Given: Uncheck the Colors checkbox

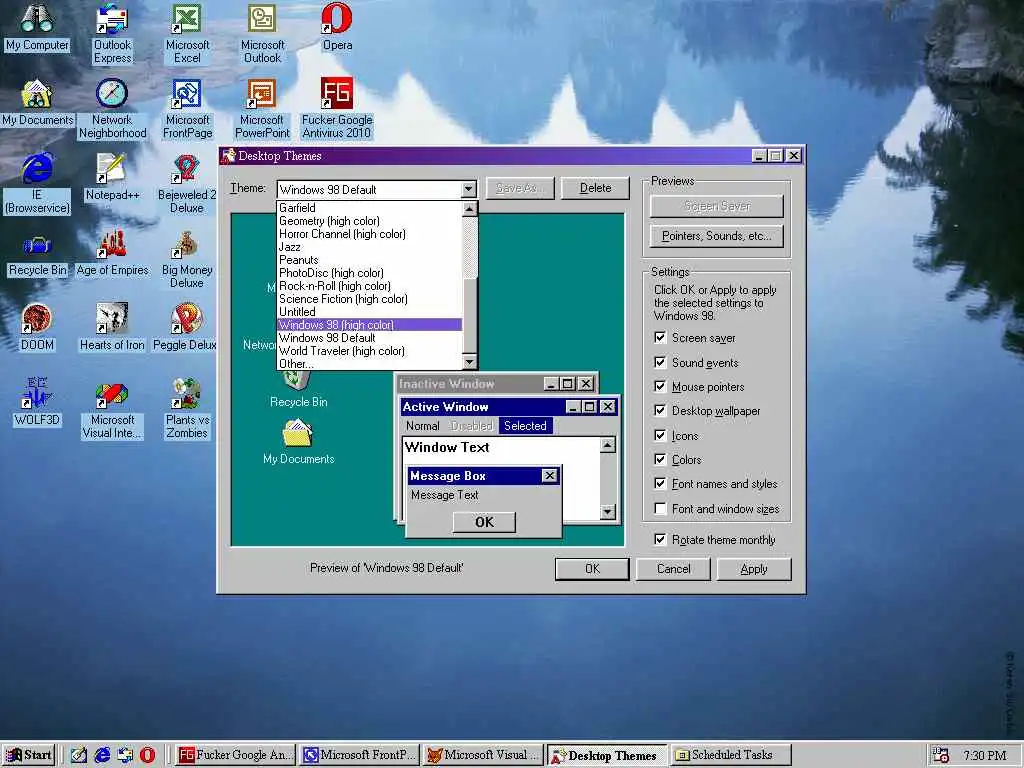Looking at the screenshot, I should 660,459.
